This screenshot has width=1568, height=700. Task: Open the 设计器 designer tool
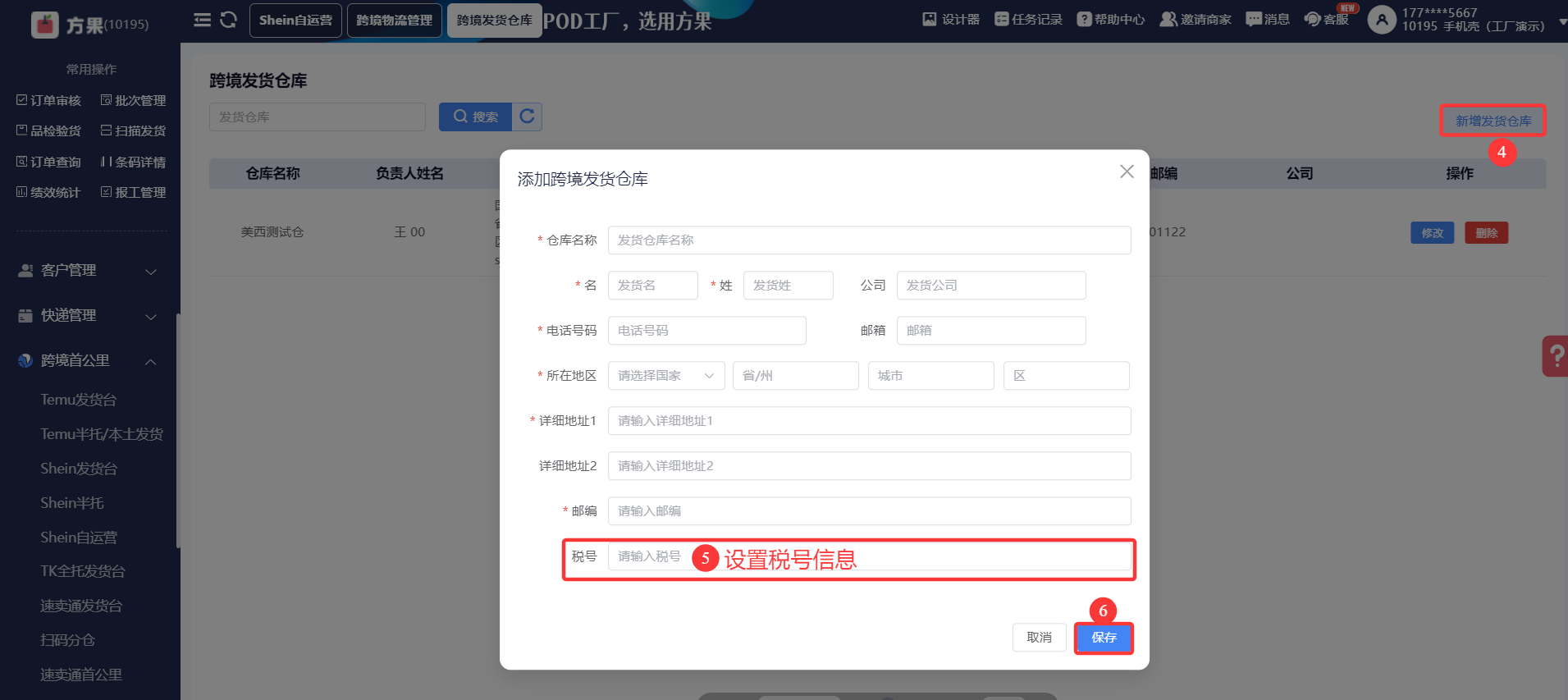(x=951, y=20)
